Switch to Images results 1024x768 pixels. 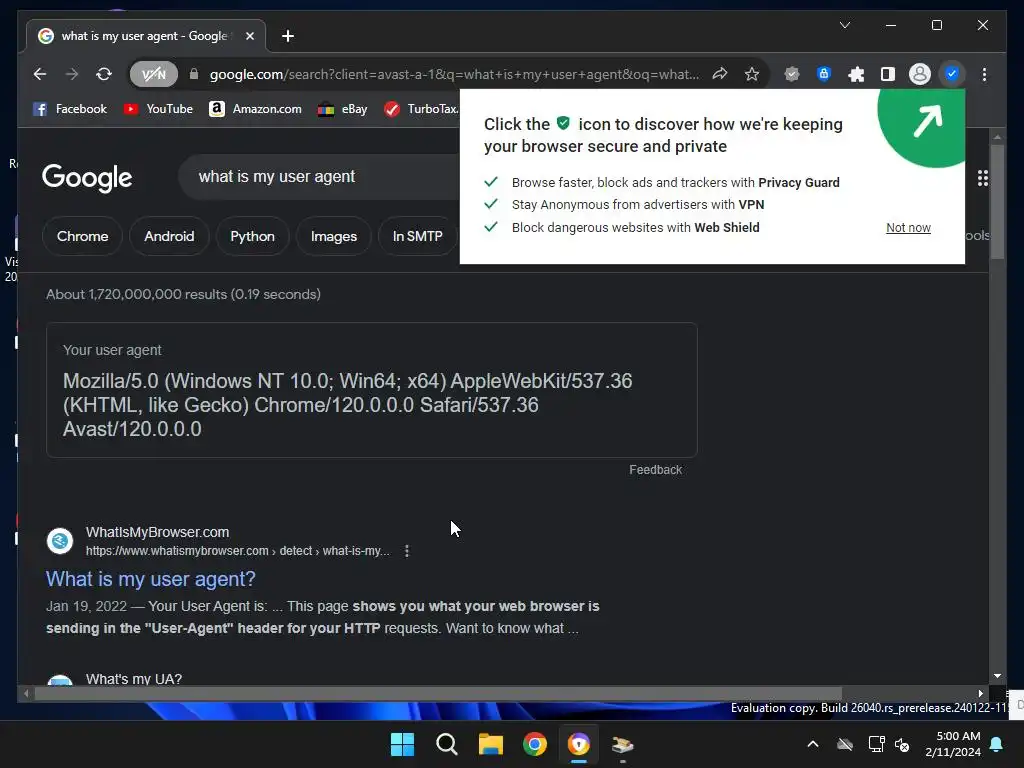(334, 236)
